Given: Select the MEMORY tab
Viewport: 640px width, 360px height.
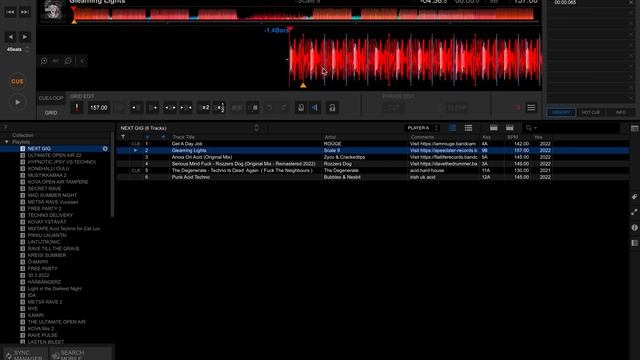Looking at the screenshot, I should point(561,113).
